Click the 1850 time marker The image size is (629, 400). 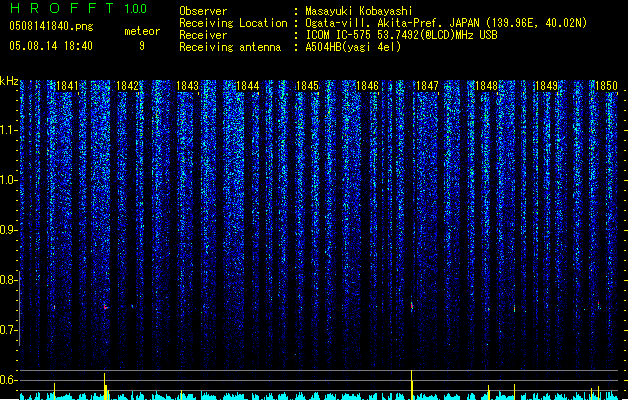click(x=606, y=86)
